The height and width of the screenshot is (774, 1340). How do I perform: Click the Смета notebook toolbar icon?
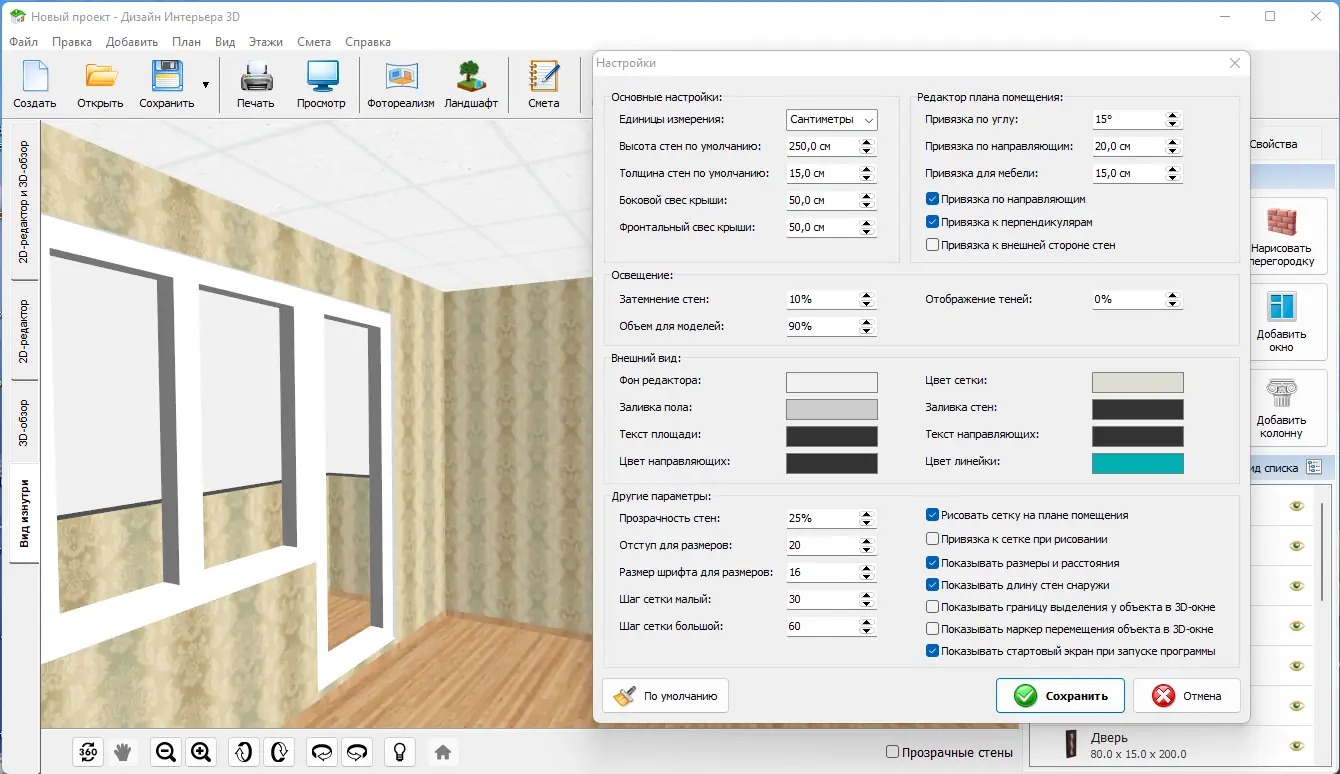coord(544,76)
